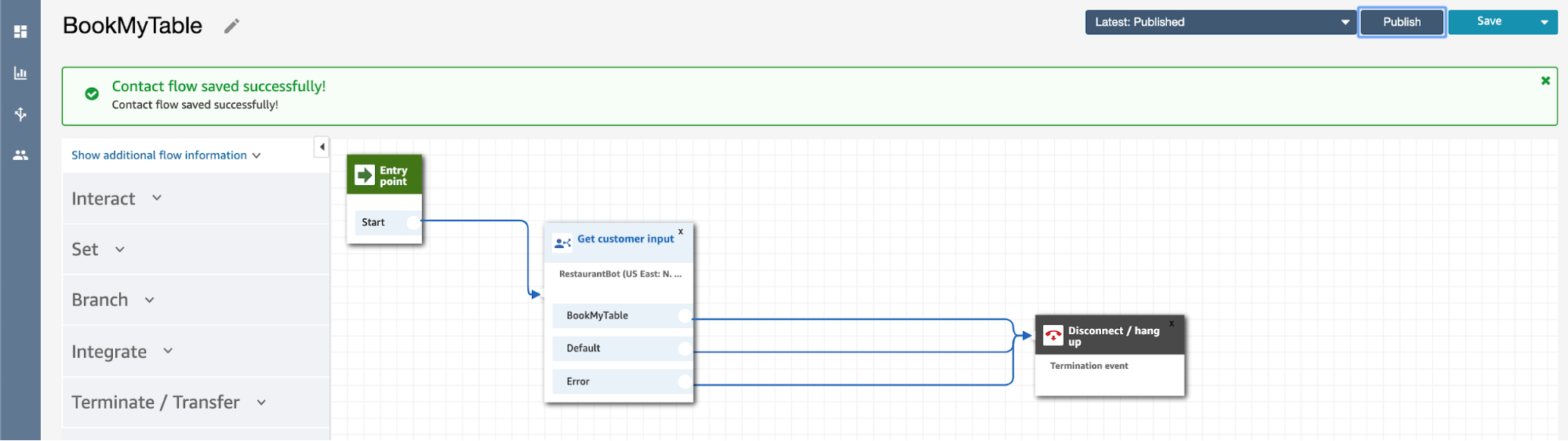Viewport: 1568px width, 441px height.
Task: Open the routing icon in left sidebar
Action: click(x=20, y=114)
